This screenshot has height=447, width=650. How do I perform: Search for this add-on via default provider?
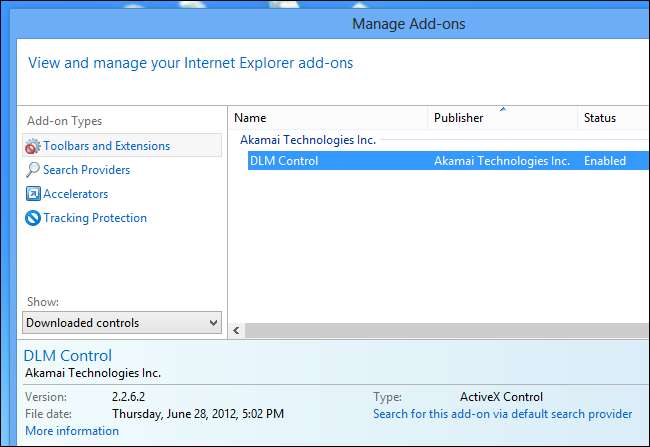(x=502, y=414)
